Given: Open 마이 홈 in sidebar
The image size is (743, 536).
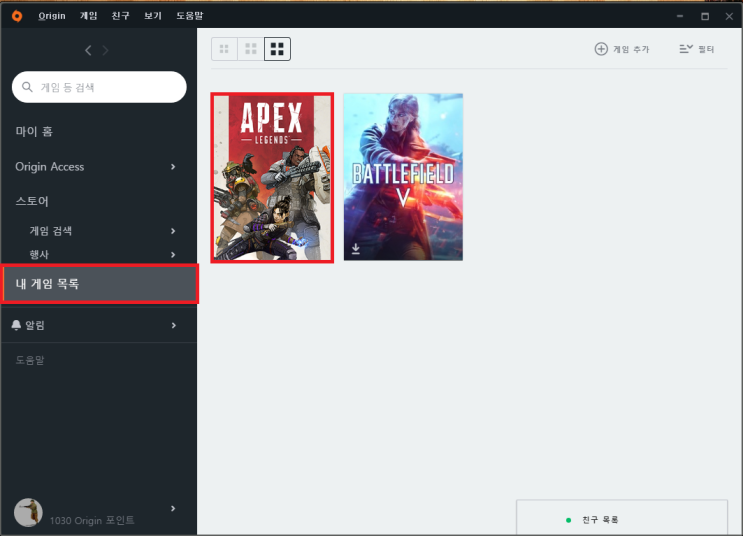Looking at the screenshot, I should coord(34,131).
